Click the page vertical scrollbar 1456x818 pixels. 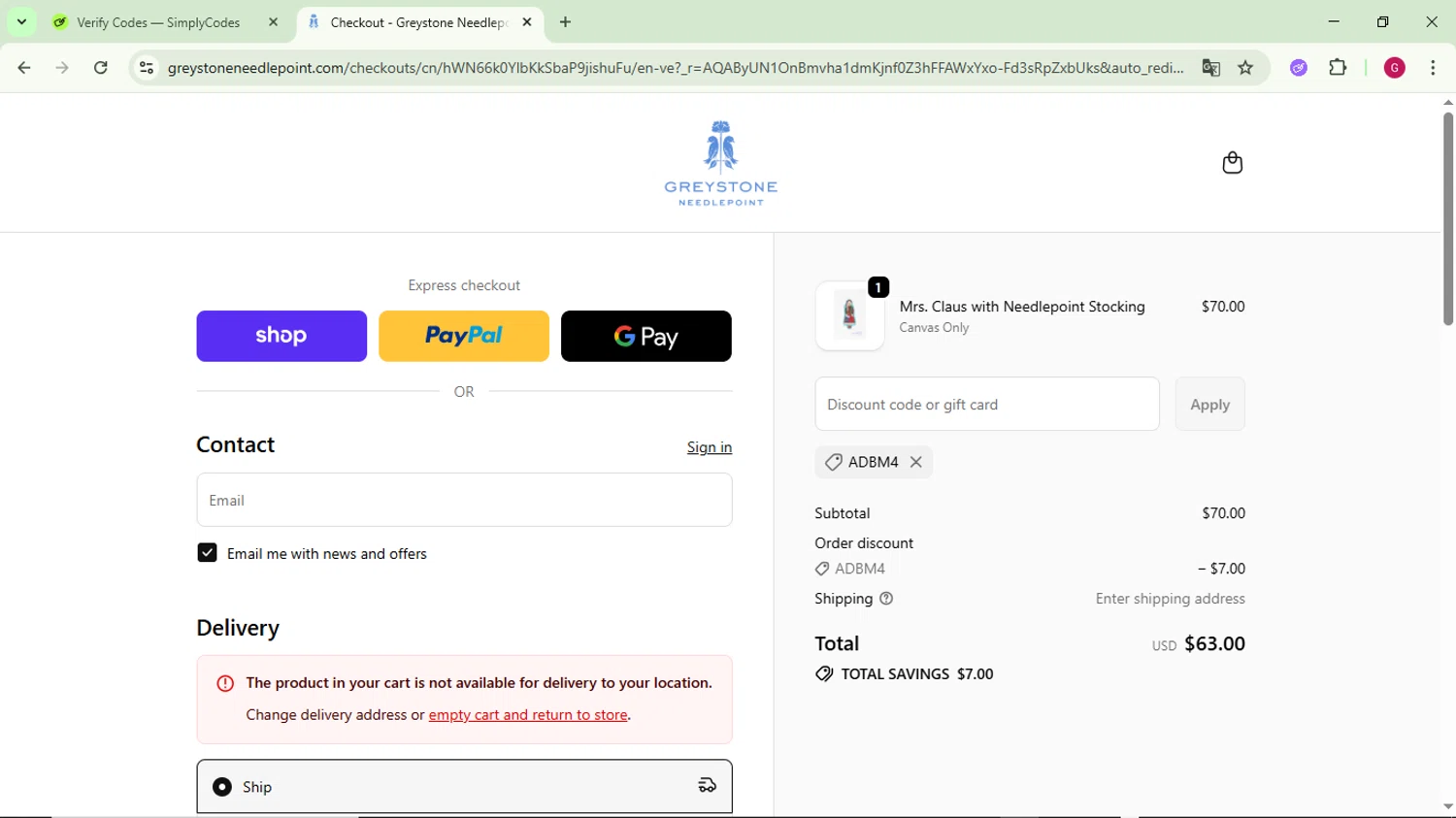pyautogui.click(x=1447, y=219)
